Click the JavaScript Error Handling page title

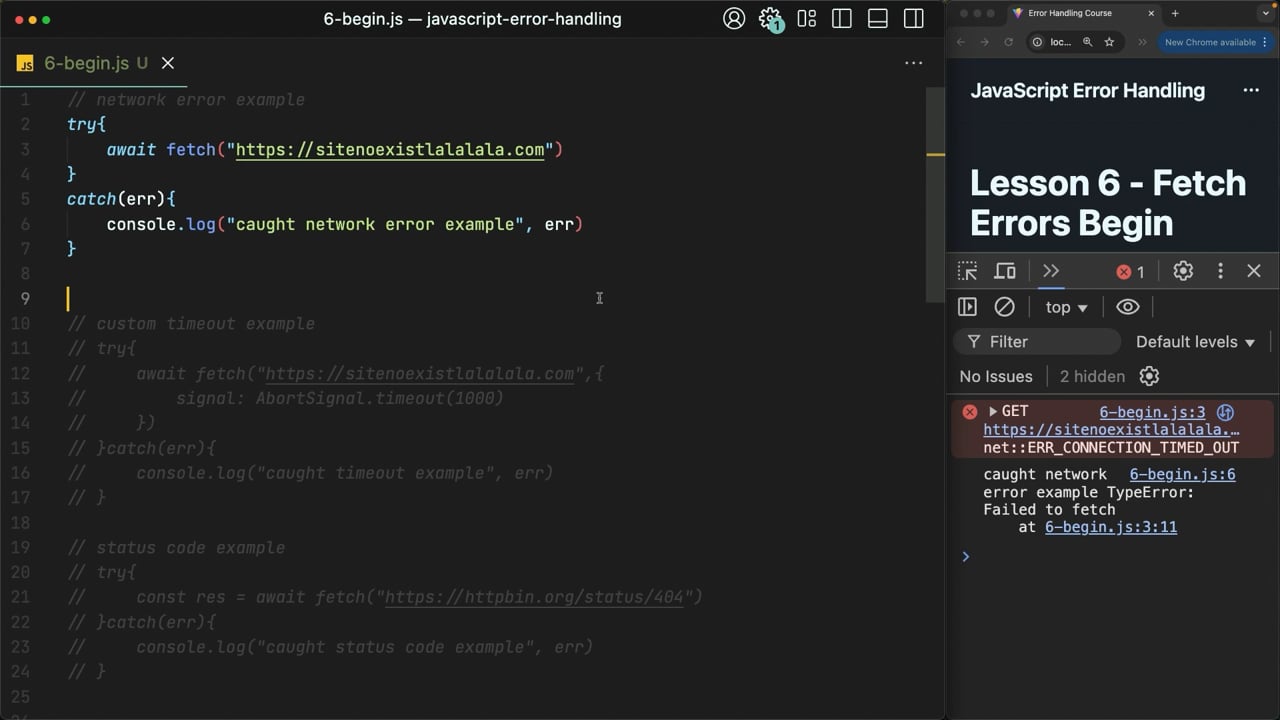(x=1088, y=91)
